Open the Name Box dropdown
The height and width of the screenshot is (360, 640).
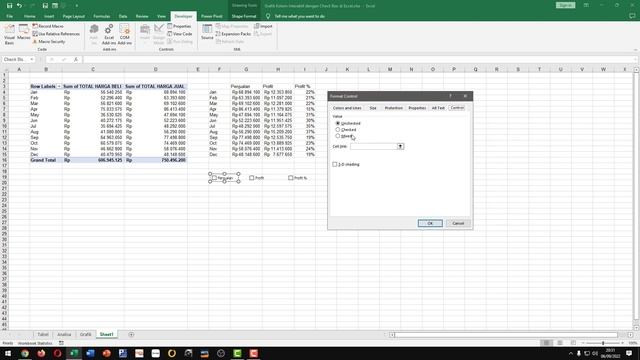tap(32, 60)
